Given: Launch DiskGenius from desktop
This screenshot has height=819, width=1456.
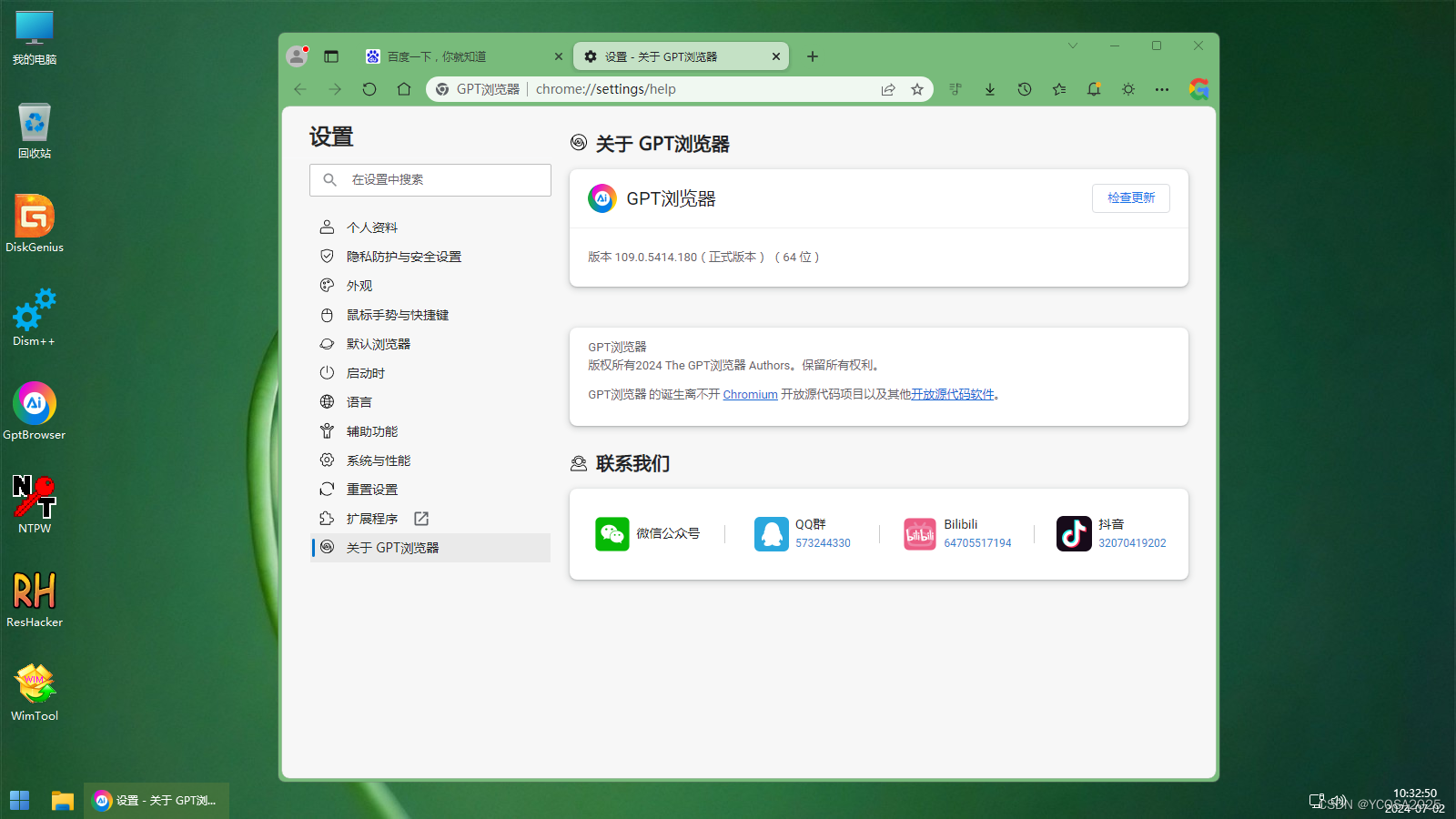Looking at the screenshot, I should 35,224.
